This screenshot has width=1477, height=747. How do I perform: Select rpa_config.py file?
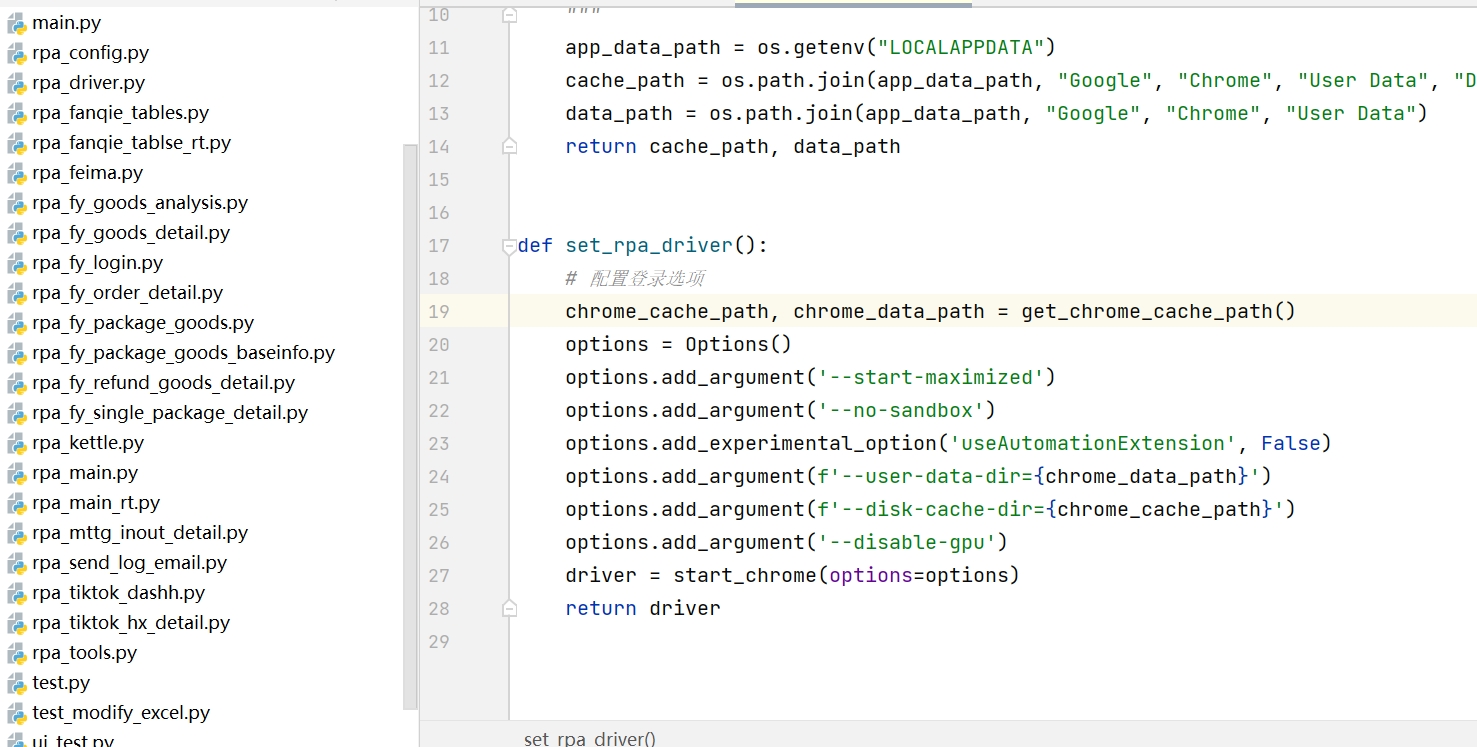point(90,52)
